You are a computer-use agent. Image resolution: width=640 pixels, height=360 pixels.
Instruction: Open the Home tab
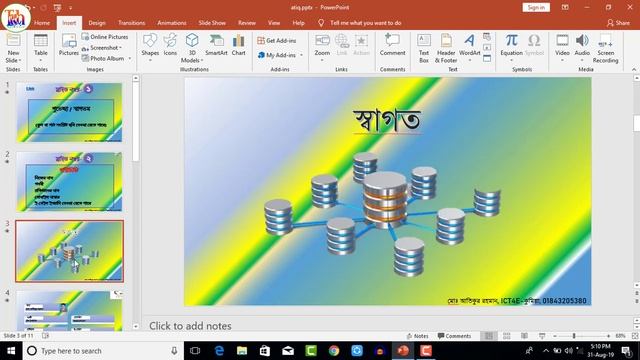click(42, 23)
